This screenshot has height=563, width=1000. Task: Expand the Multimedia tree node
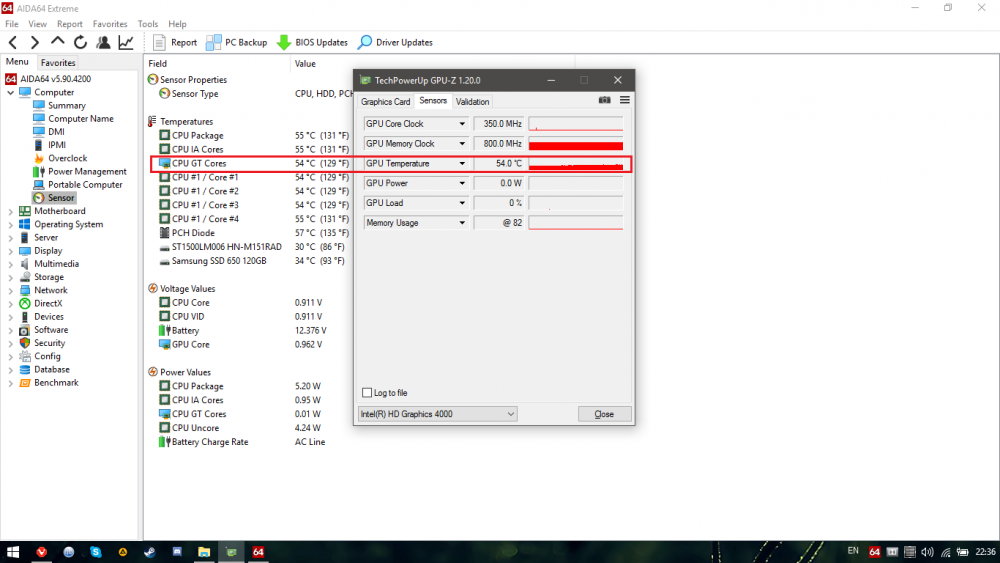pos(11,264)
